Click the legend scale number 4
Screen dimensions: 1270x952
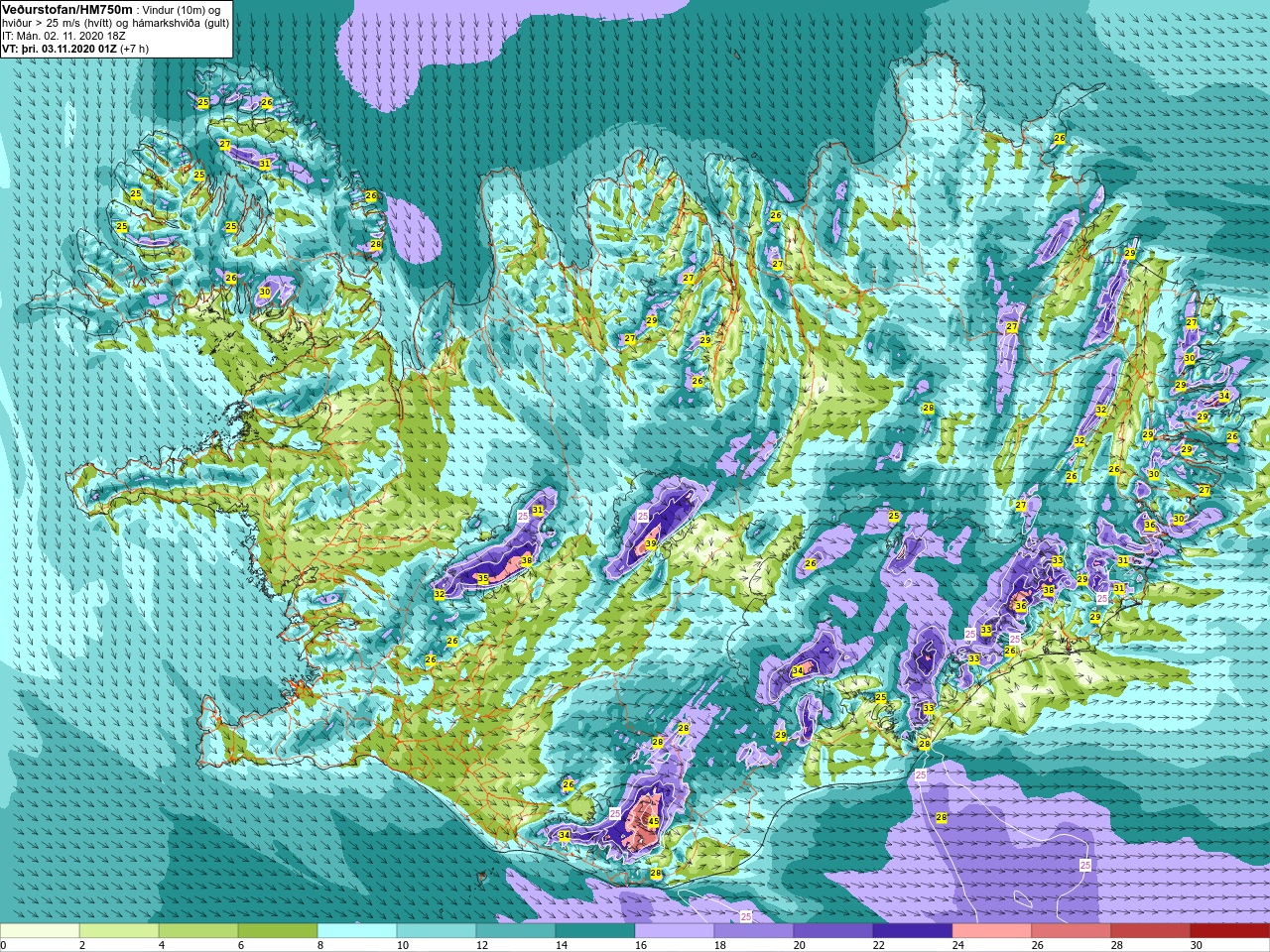point(163,945)
